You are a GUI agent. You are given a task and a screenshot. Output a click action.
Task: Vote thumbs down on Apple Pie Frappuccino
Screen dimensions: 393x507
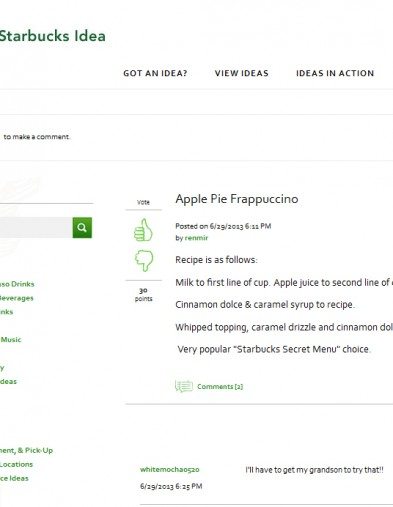(x=144, y=260)
